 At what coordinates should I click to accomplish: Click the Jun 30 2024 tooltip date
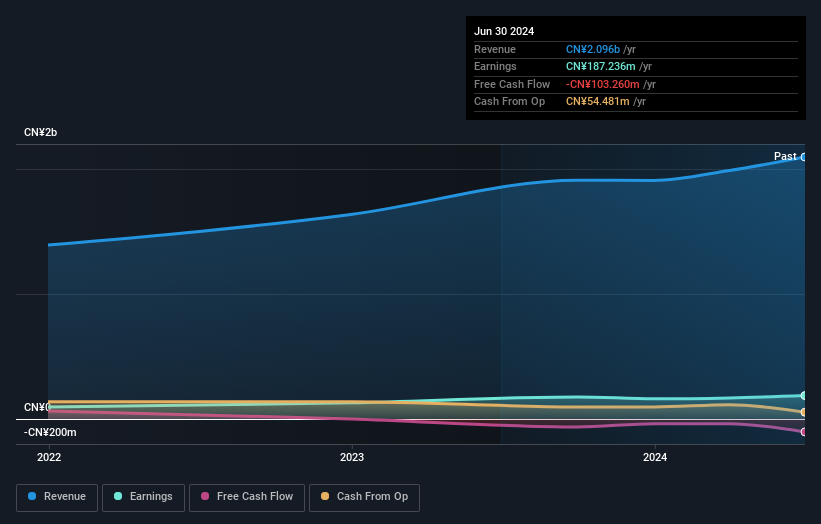(504, 31)
